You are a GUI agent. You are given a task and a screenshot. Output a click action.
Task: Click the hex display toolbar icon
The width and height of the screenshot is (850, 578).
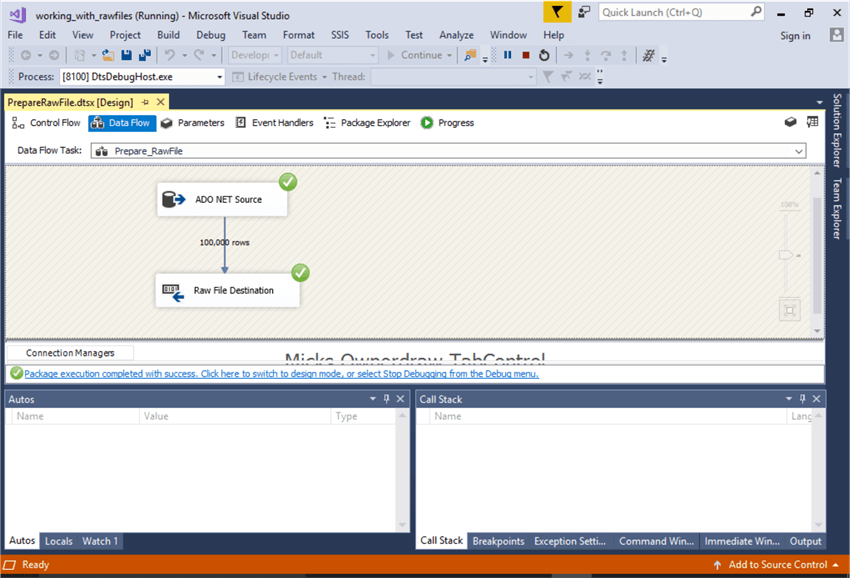[x=648, y=55]
